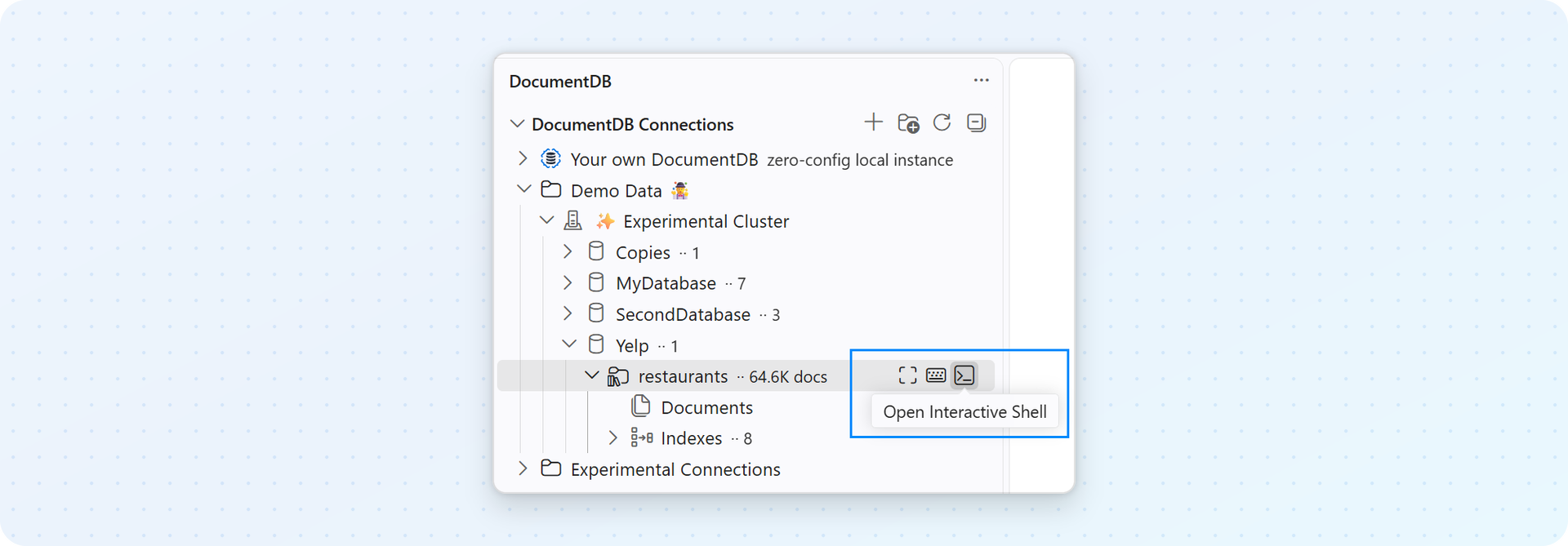Click the 'DocumentDB' panel title
Image resolution: width=1568 pixels, height=546 pixels.
pos(560,82)
